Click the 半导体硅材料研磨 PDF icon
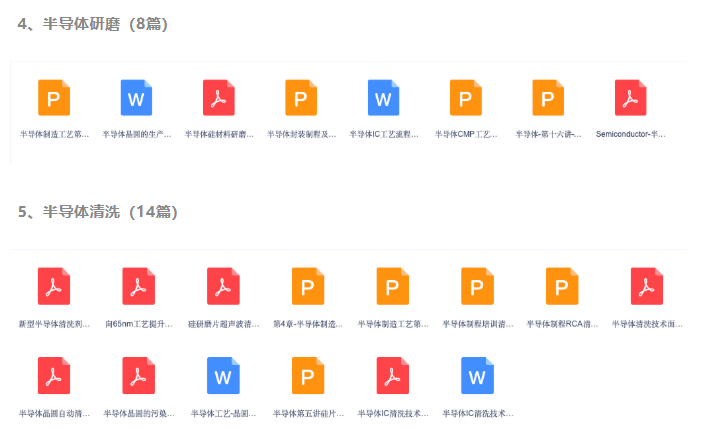The height and width of the screenshot is (441, 713). [219, 98]
